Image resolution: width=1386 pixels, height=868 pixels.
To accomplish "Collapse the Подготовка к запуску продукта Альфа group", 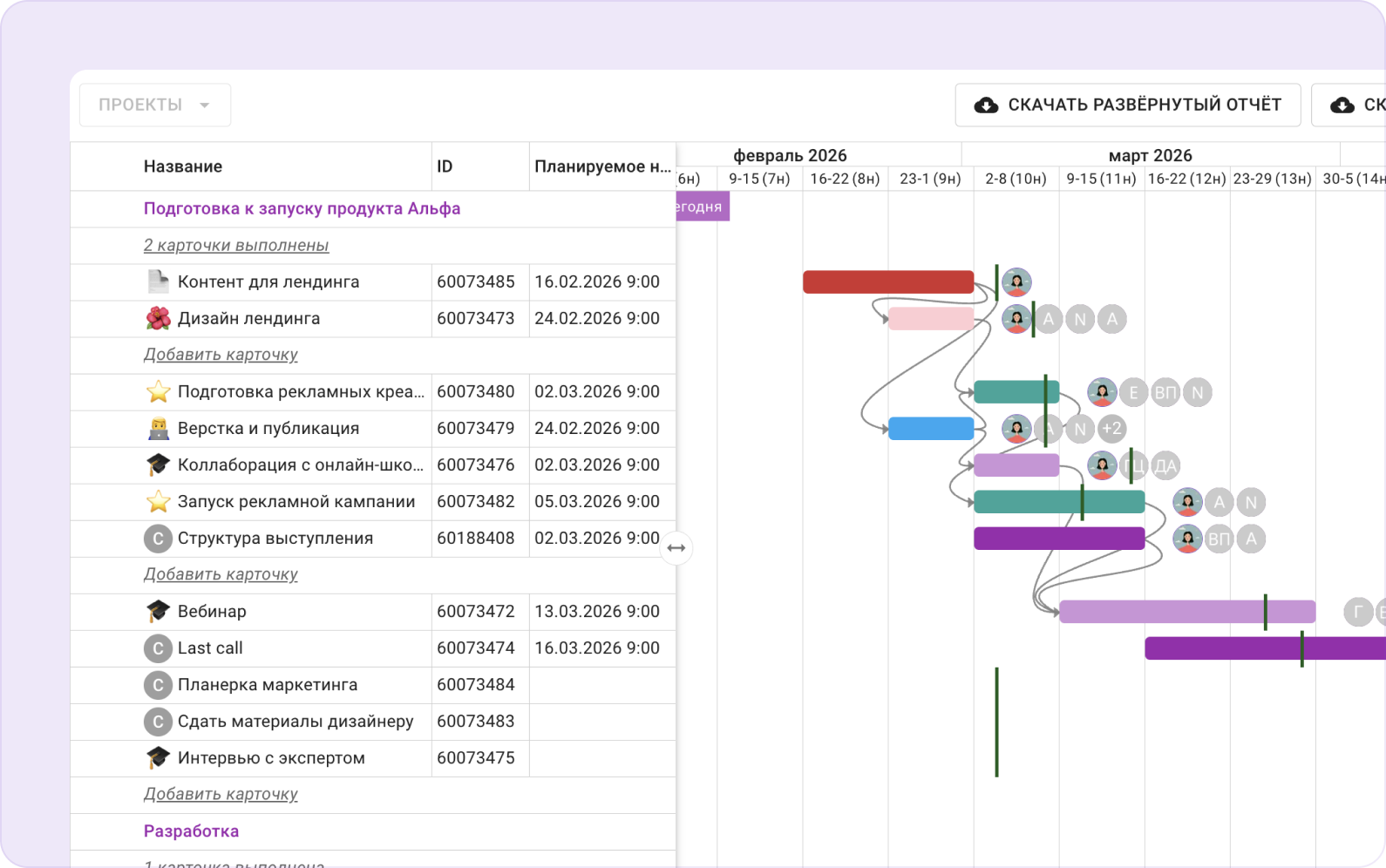I will 302,209.
